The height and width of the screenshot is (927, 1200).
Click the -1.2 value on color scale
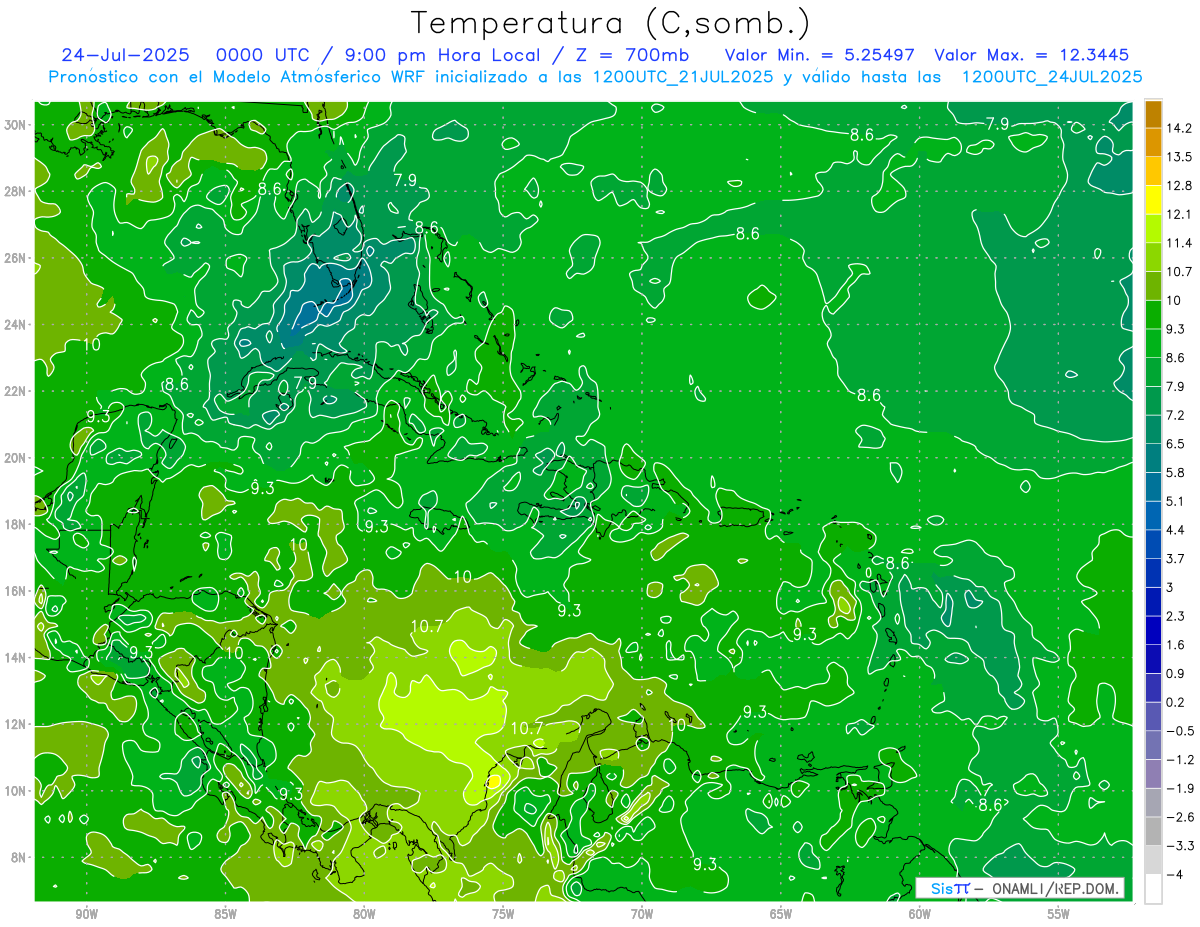click(1179, 760)
